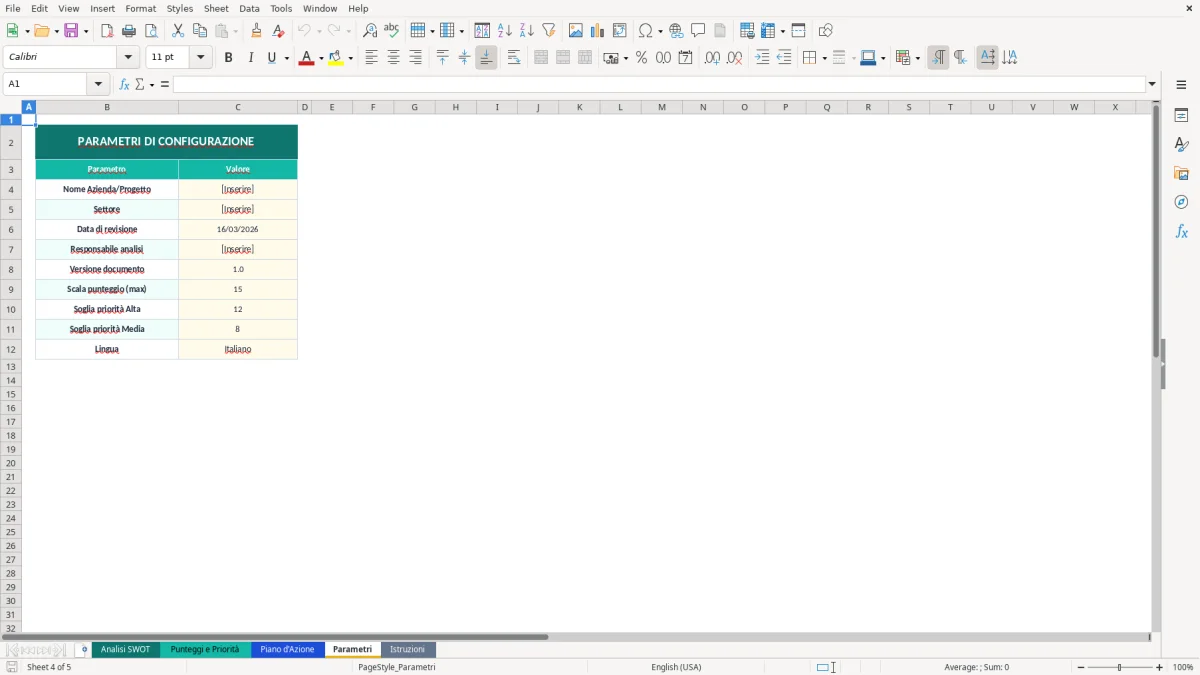Expand the Name Box dropdown
The width and height of the screenshot is (1200, 675).
click(x=98, y=84)
